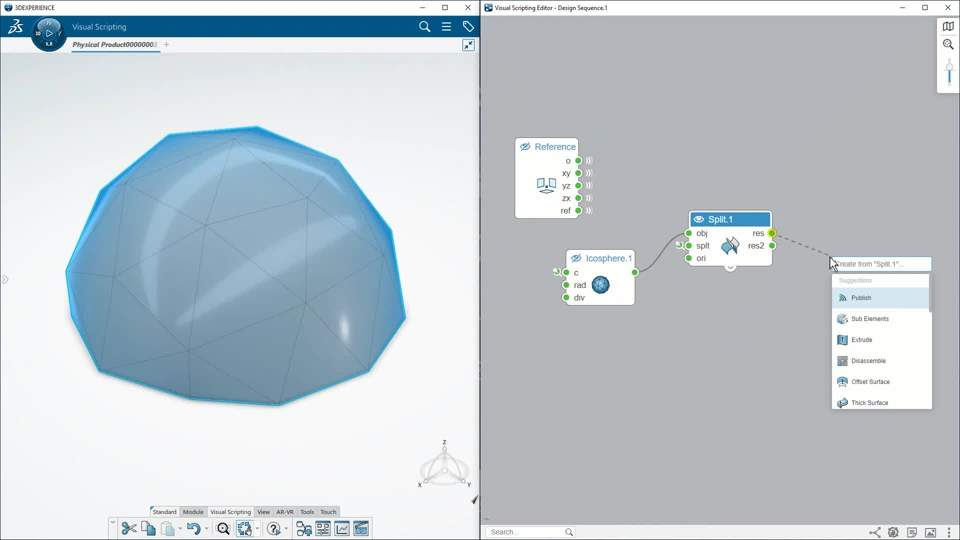Image resolution: width=960 pixels, height=540 pixels.
Task: Click the last window icon in the bottom toolbar
Action: point(361,528)
